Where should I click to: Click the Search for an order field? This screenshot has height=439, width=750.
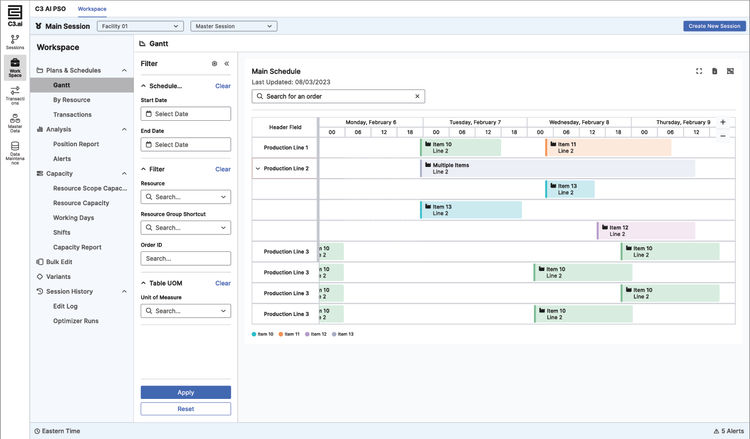(338, 96)
